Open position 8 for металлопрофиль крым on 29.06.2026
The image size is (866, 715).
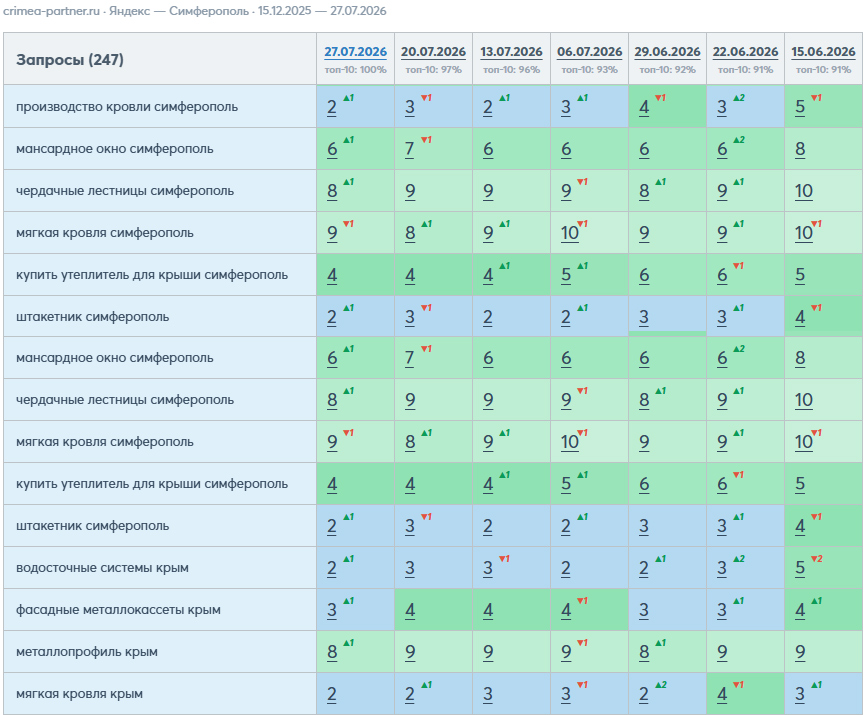[644, 652]
